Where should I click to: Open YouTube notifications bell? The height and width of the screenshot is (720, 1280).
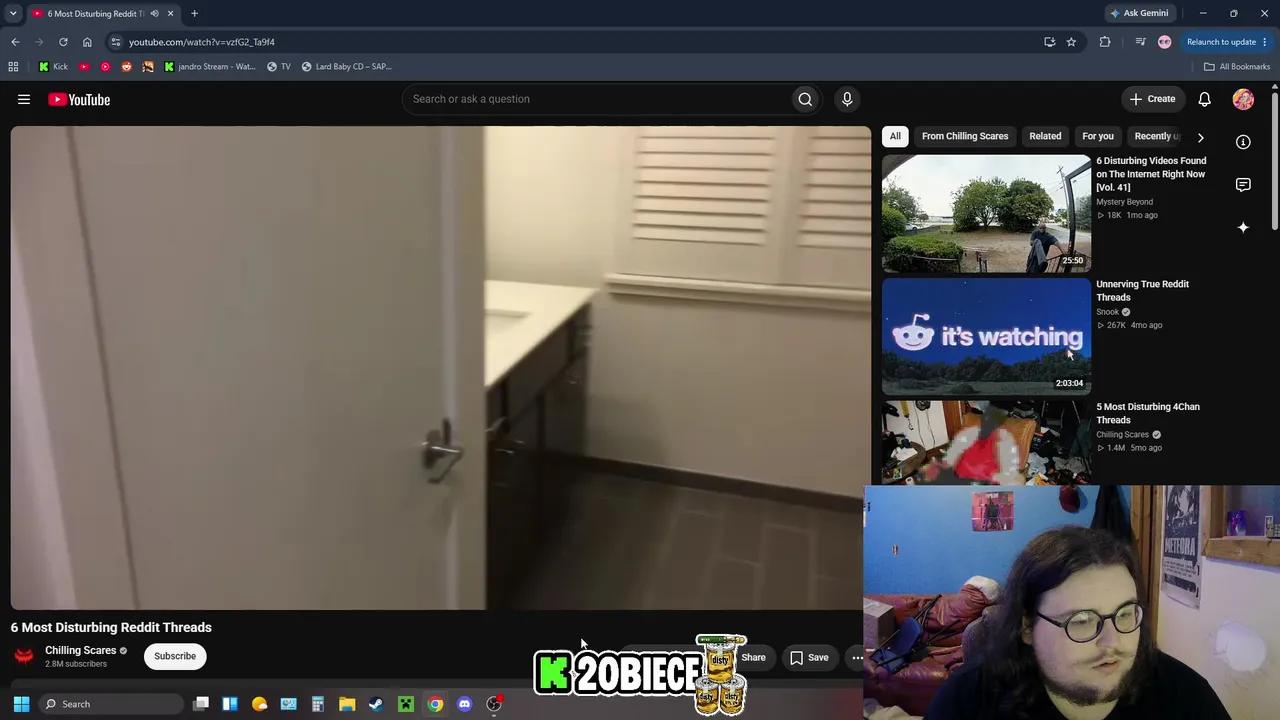[x=1205, y=99]
